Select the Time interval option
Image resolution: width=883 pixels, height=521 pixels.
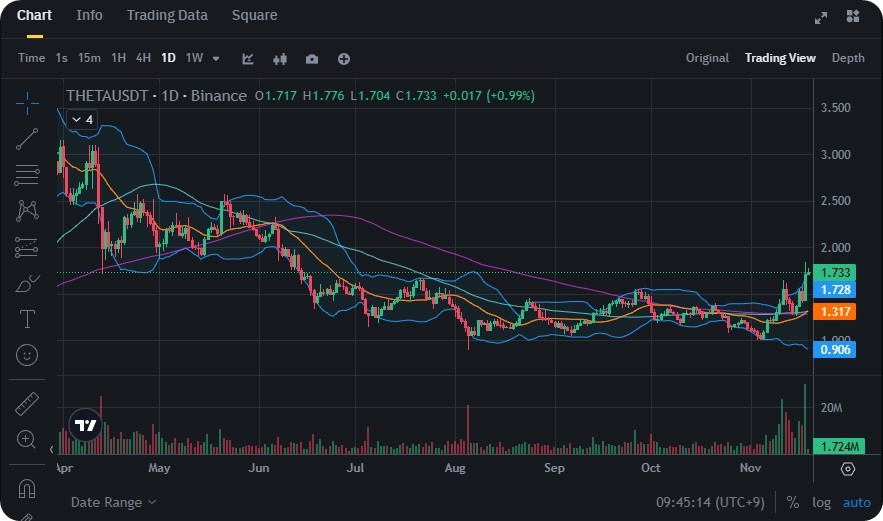click(32, 58)
